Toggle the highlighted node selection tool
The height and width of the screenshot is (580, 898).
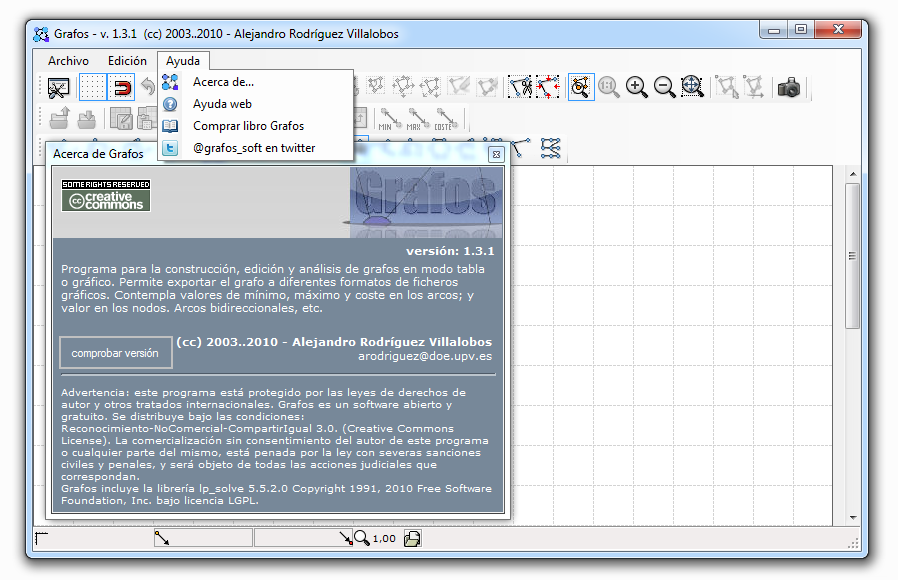pyautogui.click(x=579, y=87)
